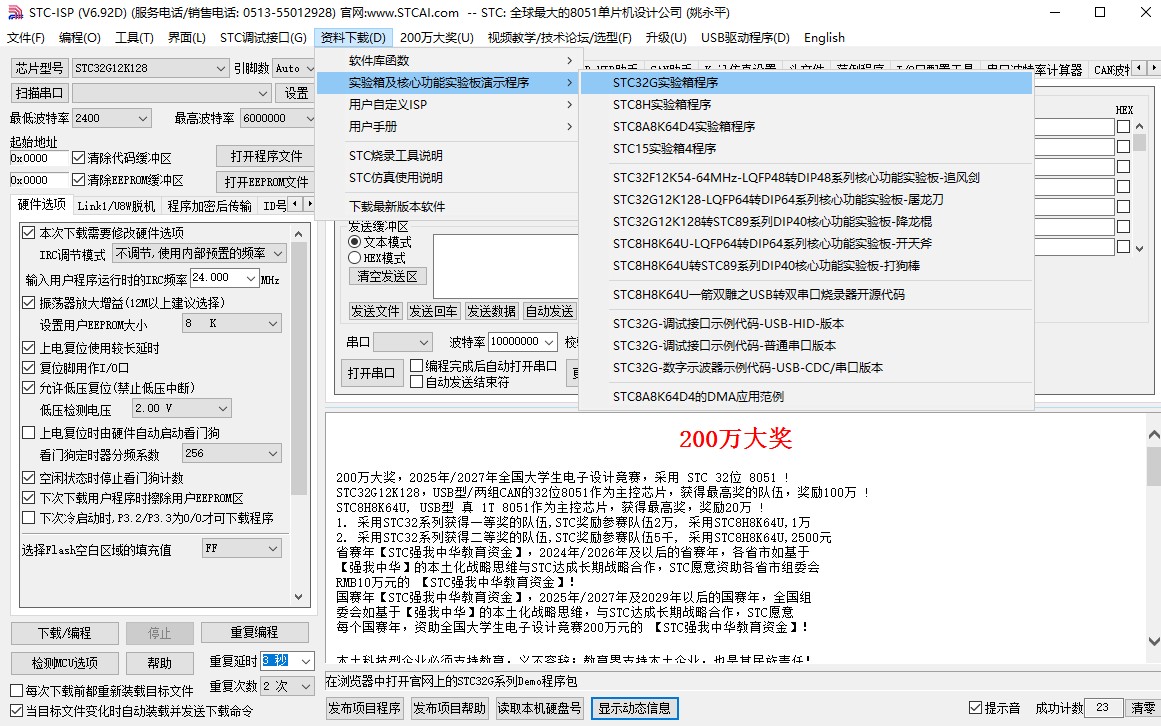Click 成功计数 value field 23
This screenshot has height=726, width=1161.
[1103, 708]
